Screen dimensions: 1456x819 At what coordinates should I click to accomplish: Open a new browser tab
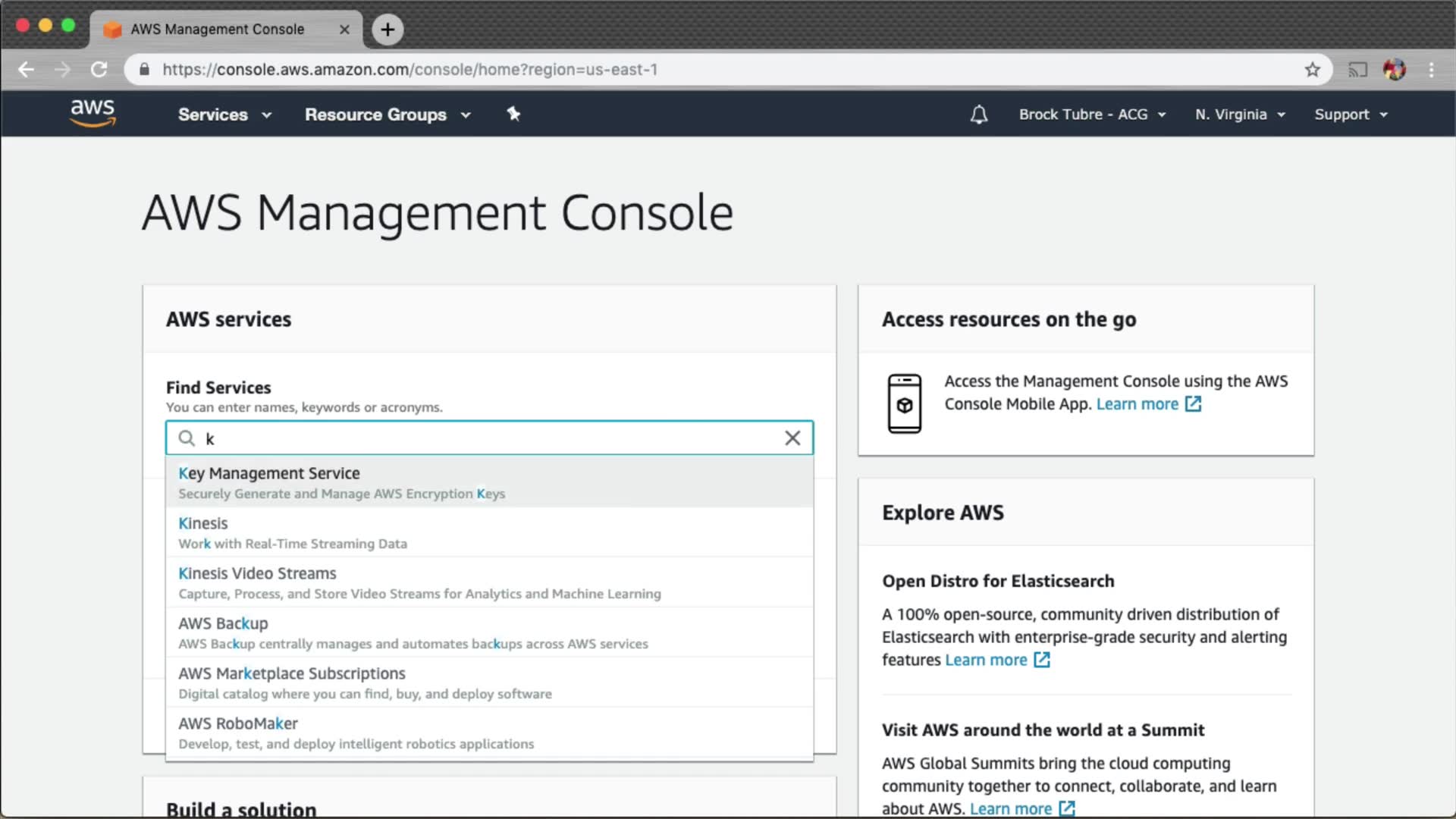click(388, 30)
